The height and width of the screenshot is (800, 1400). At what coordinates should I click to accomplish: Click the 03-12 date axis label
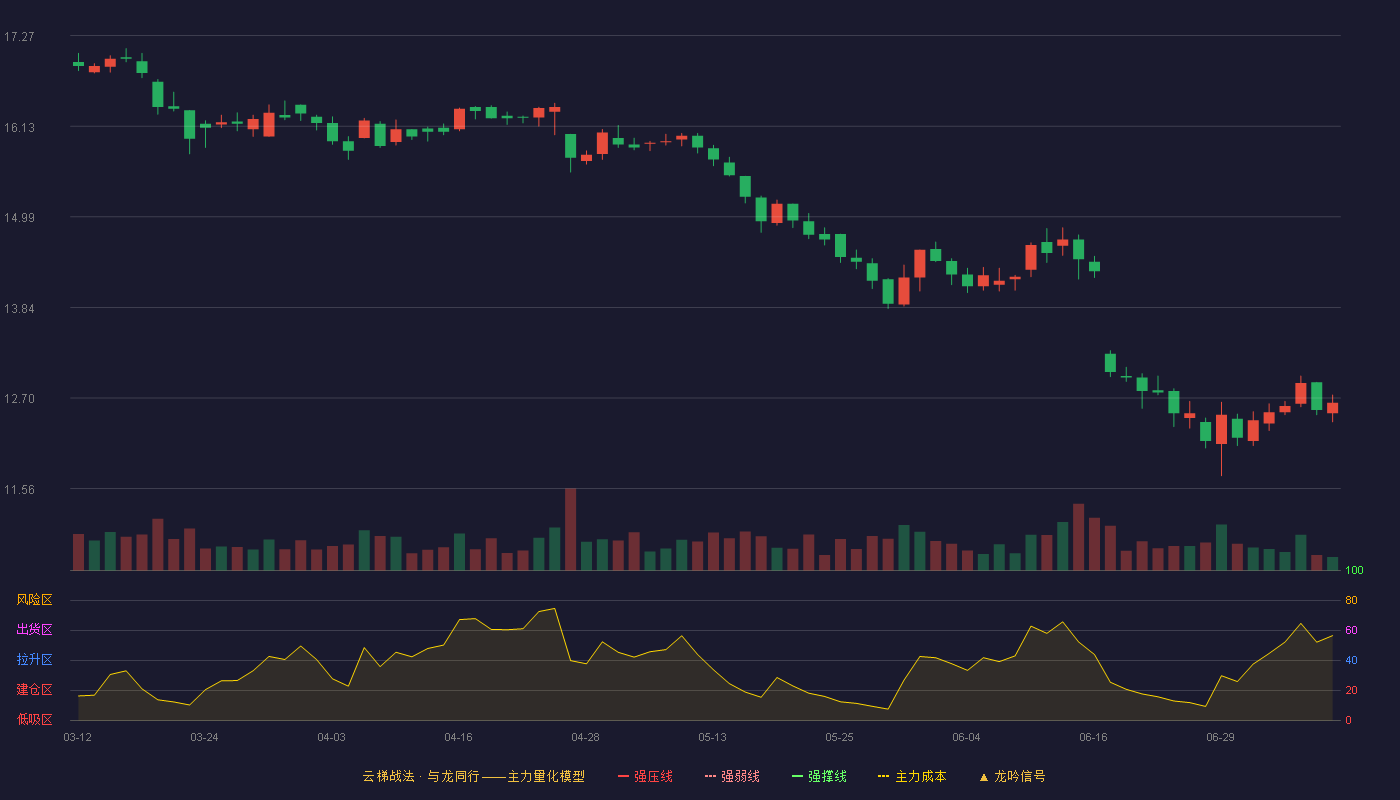click(x=77, y=737)
